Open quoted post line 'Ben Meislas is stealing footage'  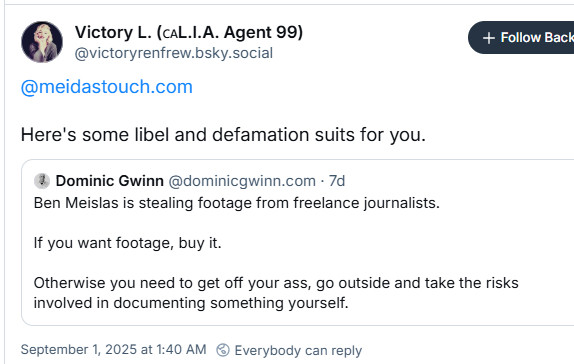click(x=236, y=203)
